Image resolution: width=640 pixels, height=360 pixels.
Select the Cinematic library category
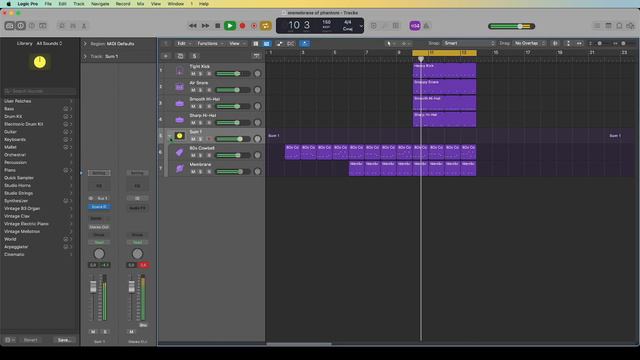pyautogui.click(x=37, y=254)
